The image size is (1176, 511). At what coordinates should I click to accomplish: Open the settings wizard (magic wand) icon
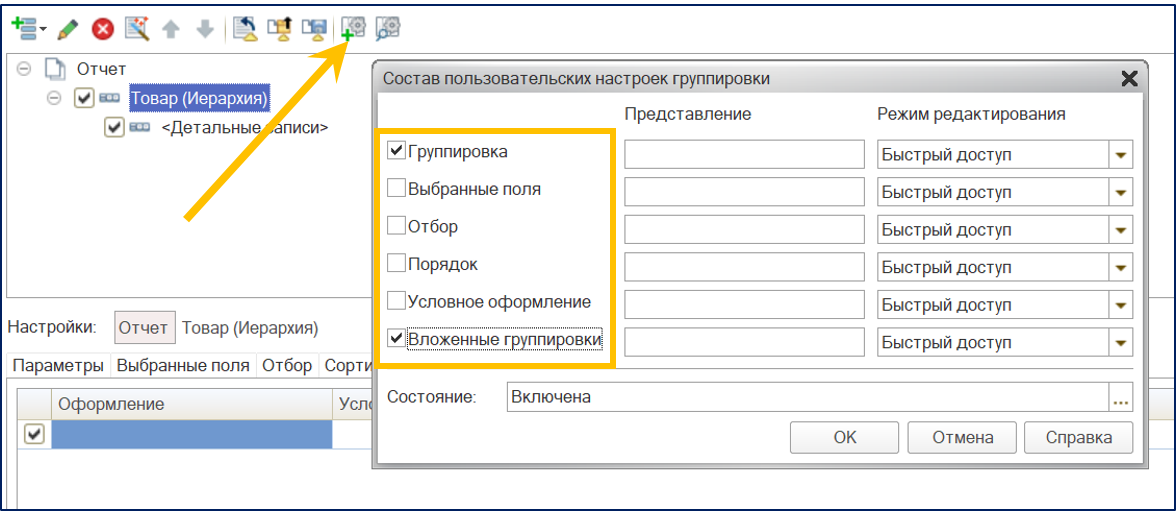click(138, 29)
